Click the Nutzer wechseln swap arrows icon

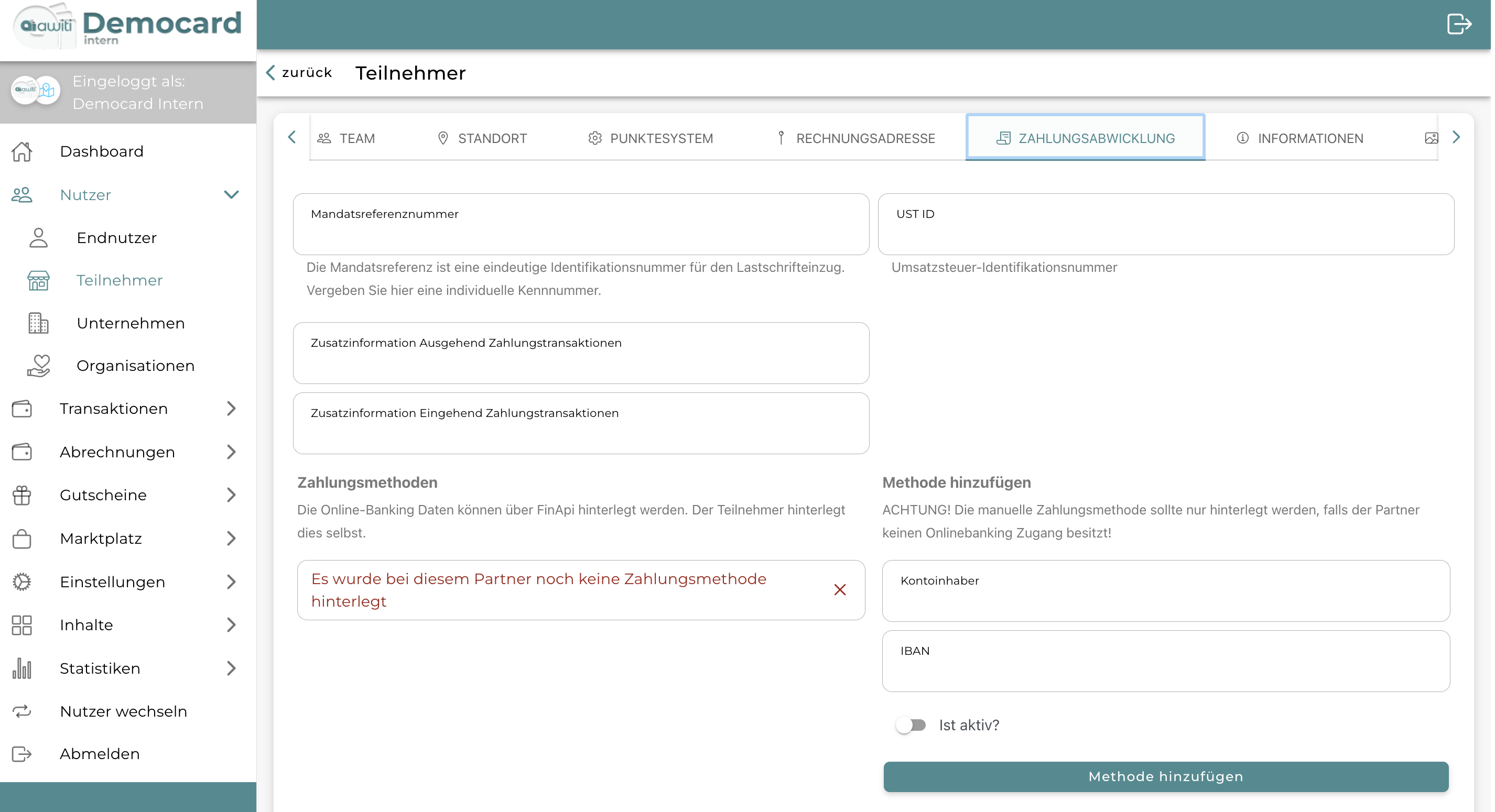pyautogui.click(x=22, y=711)
